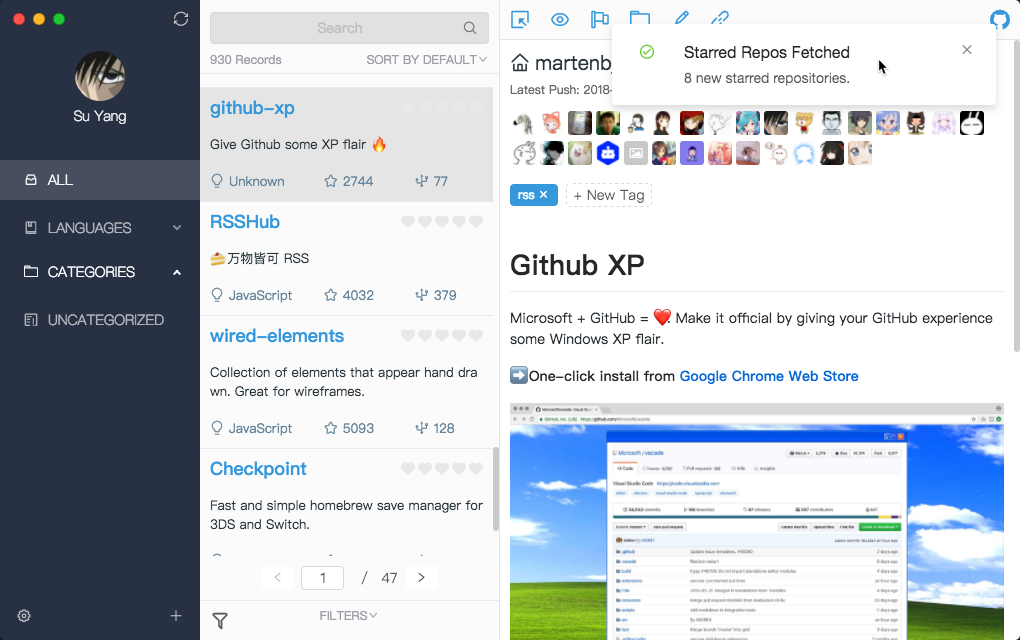This screenshot has height=640, width=1020.
Task: Click wired-elements fork count 128
Action: click(435, 429)
